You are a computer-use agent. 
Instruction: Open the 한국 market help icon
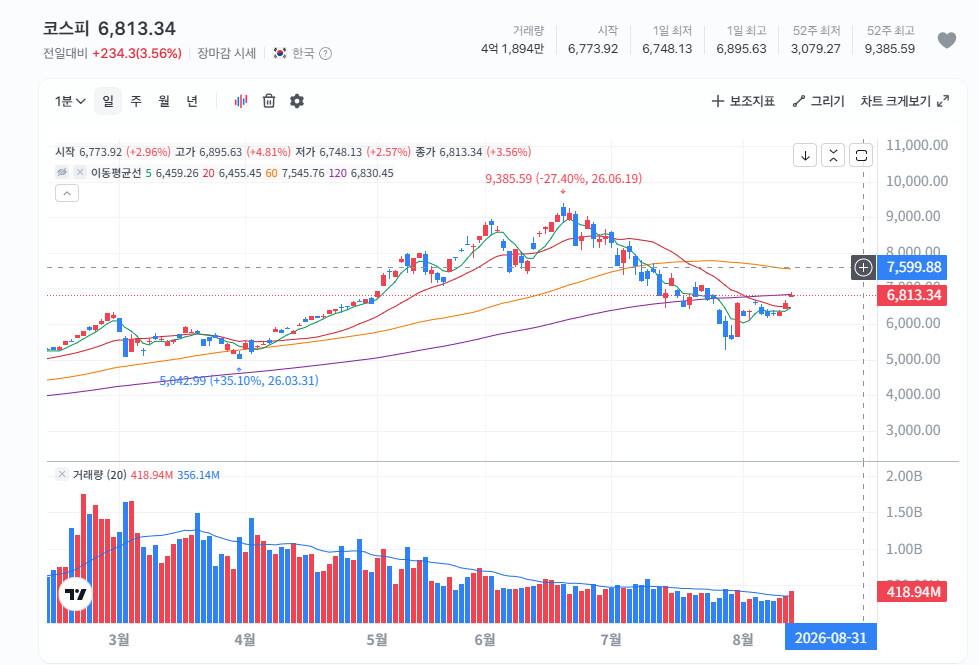(x=325, y=54)
